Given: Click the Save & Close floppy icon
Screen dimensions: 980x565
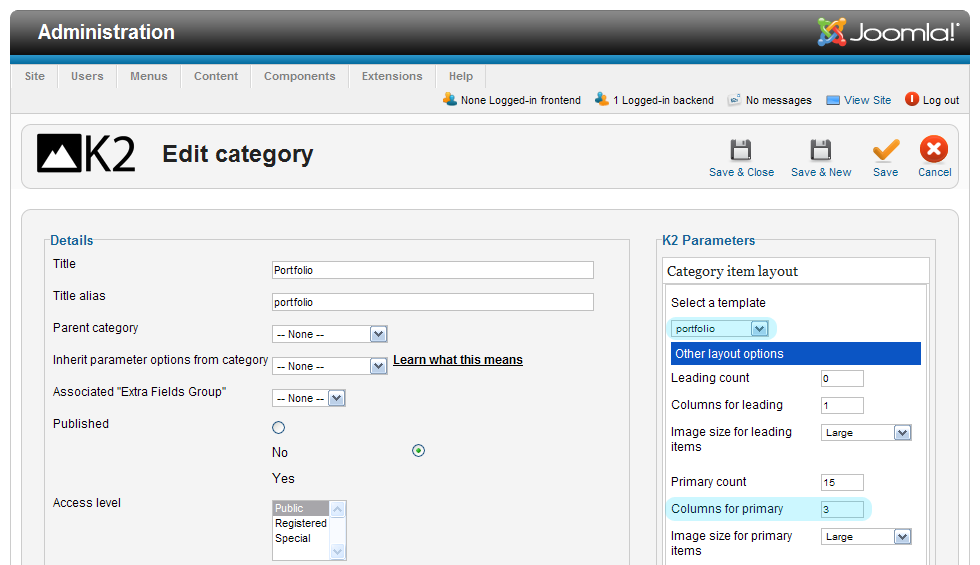Looking at the screenshot, I should tap(741, 151).
